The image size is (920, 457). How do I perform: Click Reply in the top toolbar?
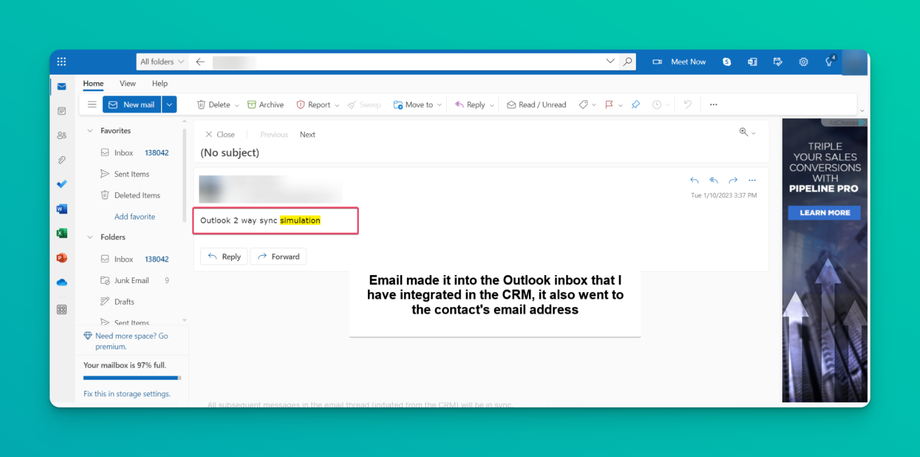click(x=470, y=105)
